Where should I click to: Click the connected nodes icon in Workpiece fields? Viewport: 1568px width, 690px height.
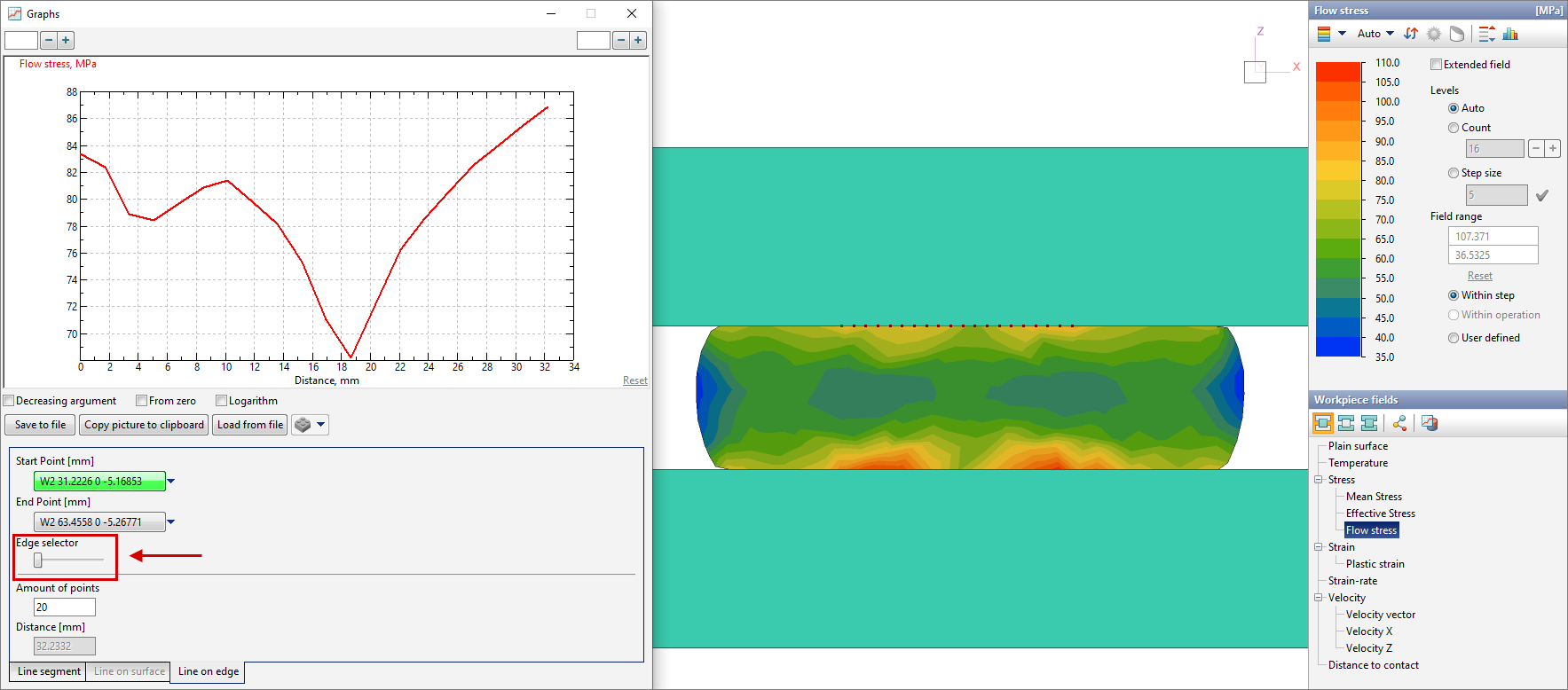click(1399, 423)
